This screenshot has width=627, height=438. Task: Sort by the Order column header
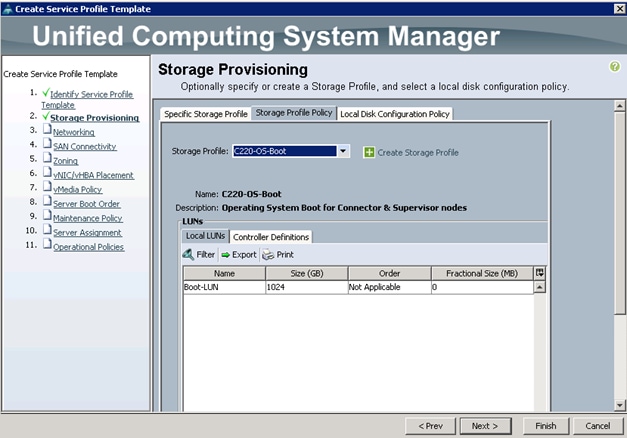pyautogui.click(x=389, y=274)
